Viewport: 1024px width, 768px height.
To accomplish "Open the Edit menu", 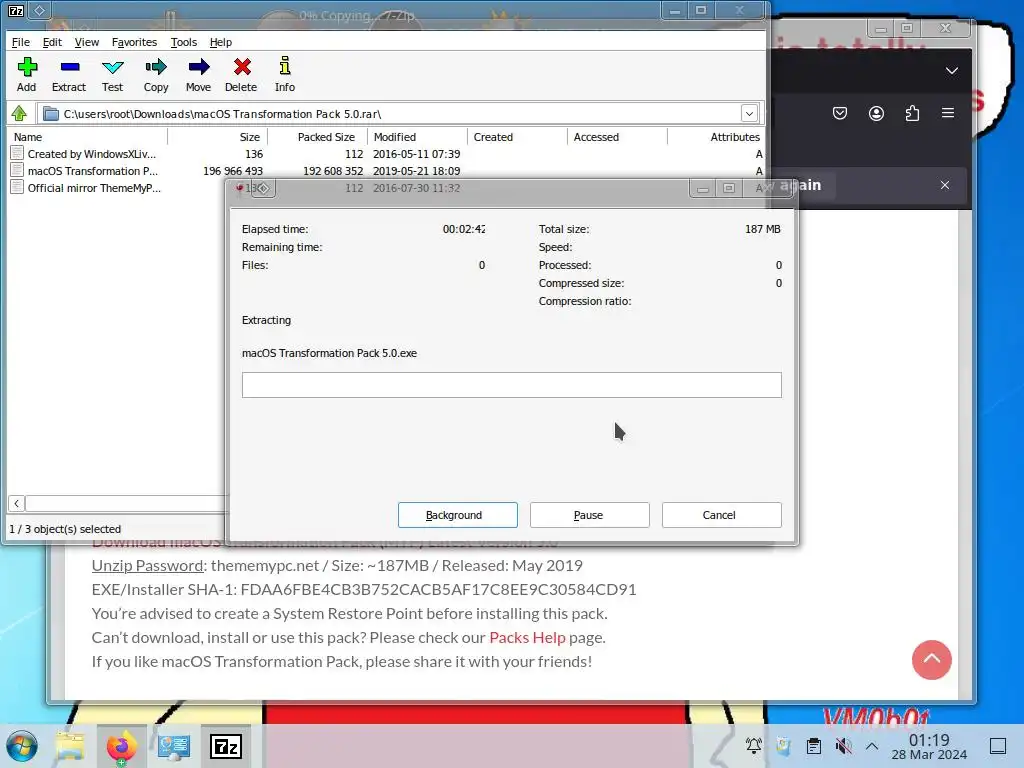I will coord(52,42).
